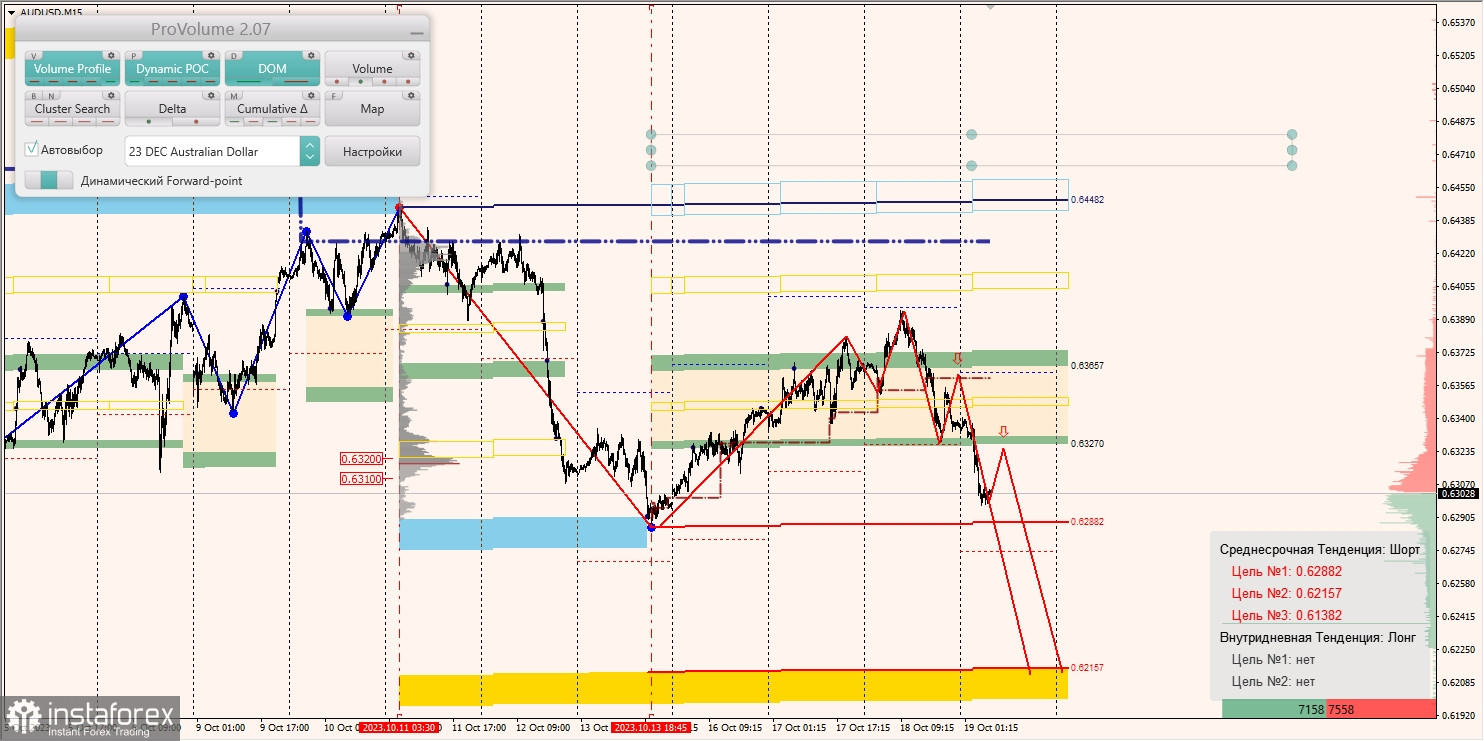
Task: Click the 0.63270 level price label
Action: (x=1087, y=443)
